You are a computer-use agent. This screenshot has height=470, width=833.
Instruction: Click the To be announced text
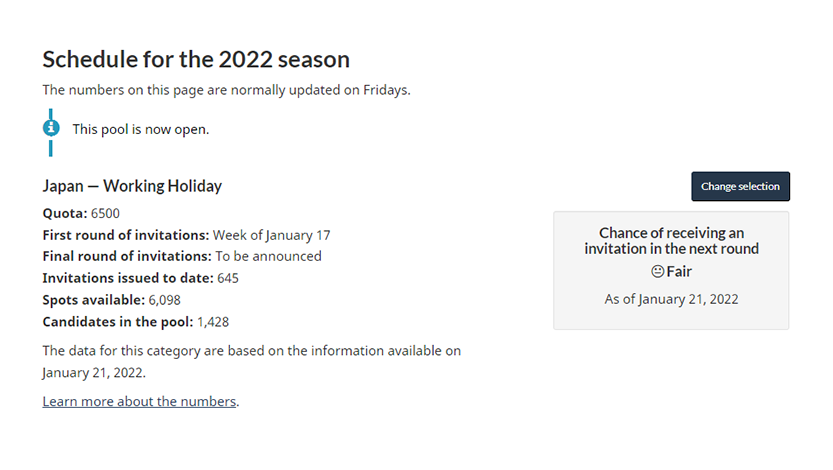click(268, 256)
